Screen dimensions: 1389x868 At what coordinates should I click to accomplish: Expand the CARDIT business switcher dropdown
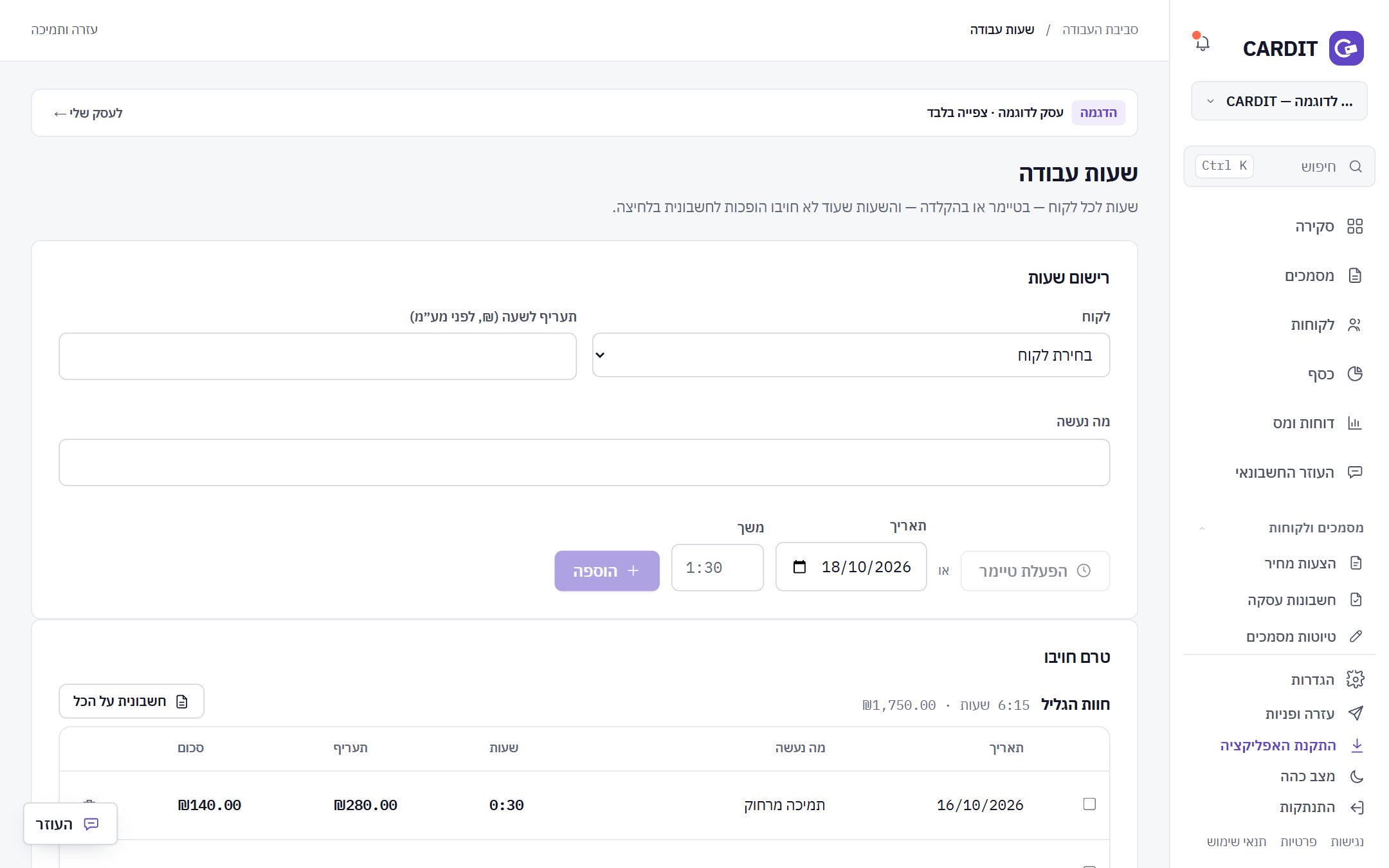1280,101
